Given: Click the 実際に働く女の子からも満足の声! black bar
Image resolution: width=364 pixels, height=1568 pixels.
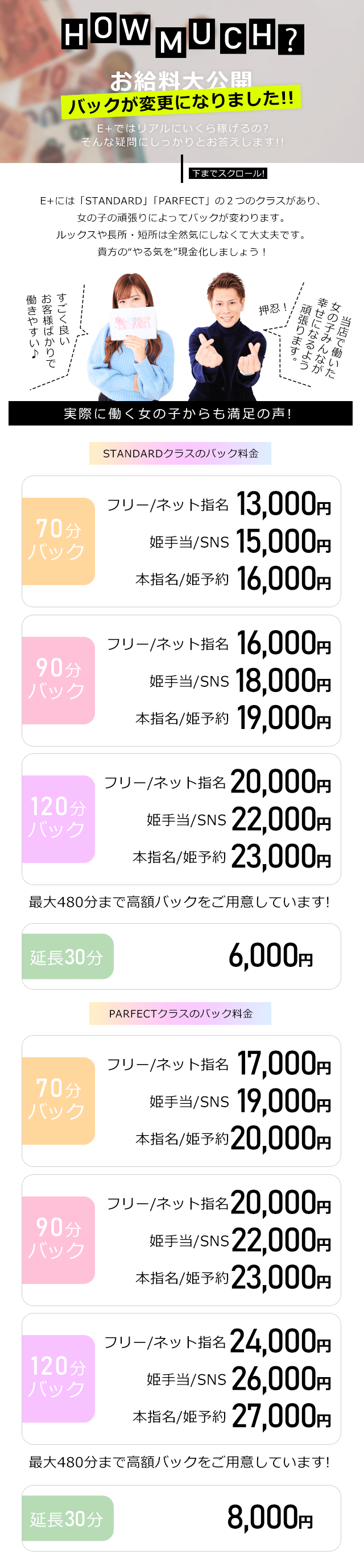Looking at the screenshot, I should point(180,414).
